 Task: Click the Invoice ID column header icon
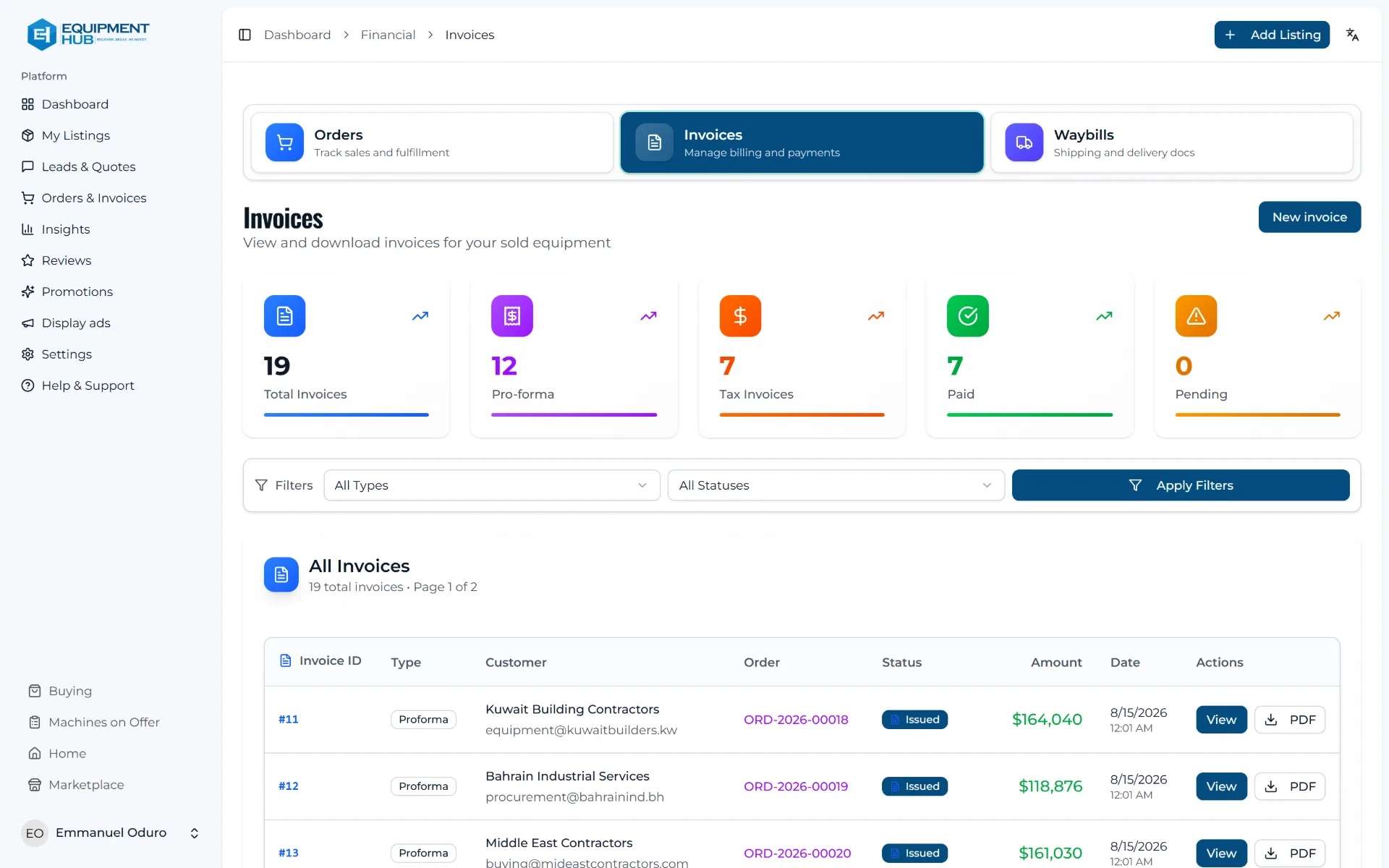[x=286, y=660]
